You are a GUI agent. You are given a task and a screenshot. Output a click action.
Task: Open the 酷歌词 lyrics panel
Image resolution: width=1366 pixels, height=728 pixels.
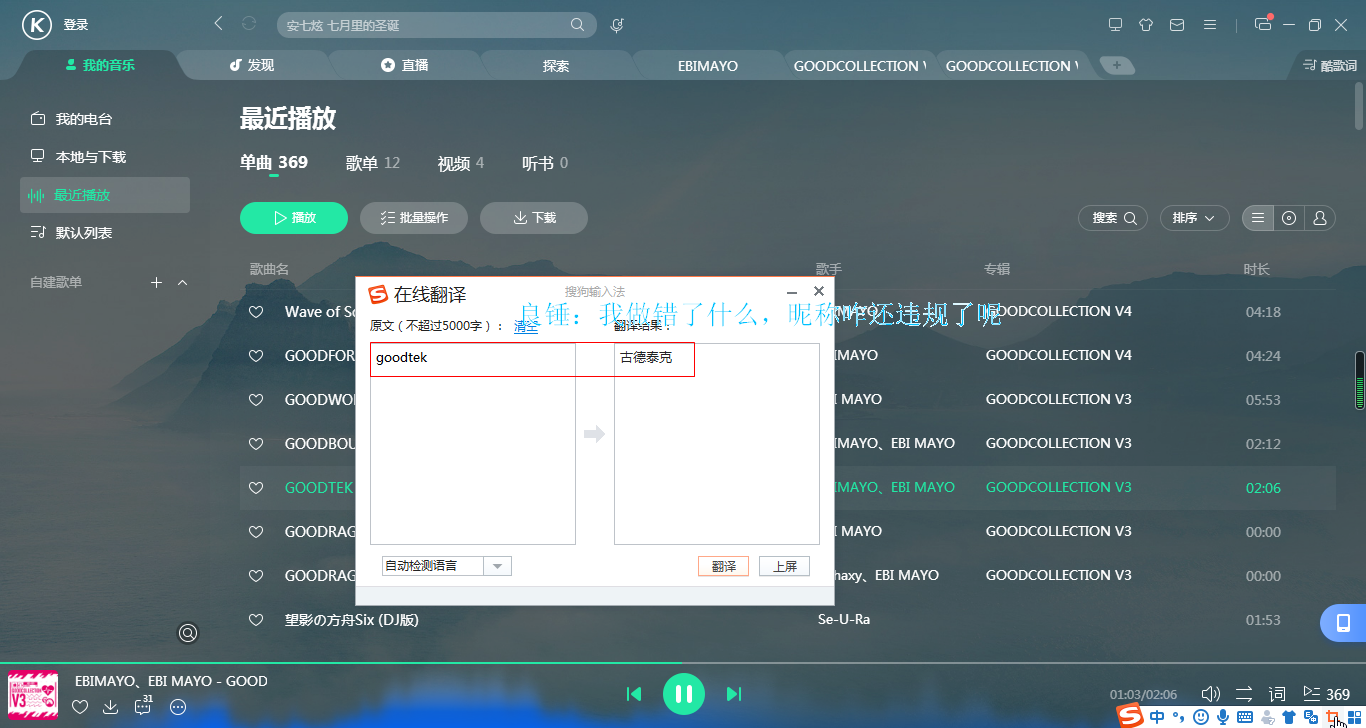pyautogui.click(x=1331, y=66)
